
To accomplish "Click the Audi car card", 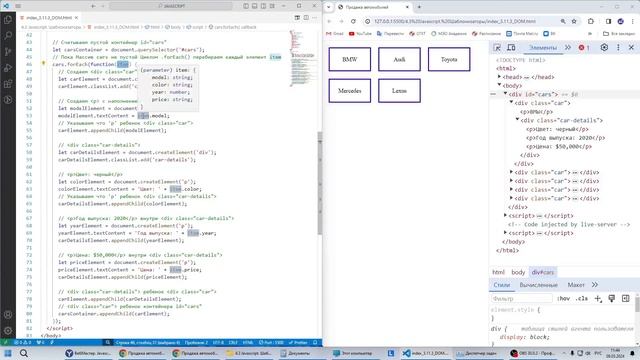I will pos(399,59).
